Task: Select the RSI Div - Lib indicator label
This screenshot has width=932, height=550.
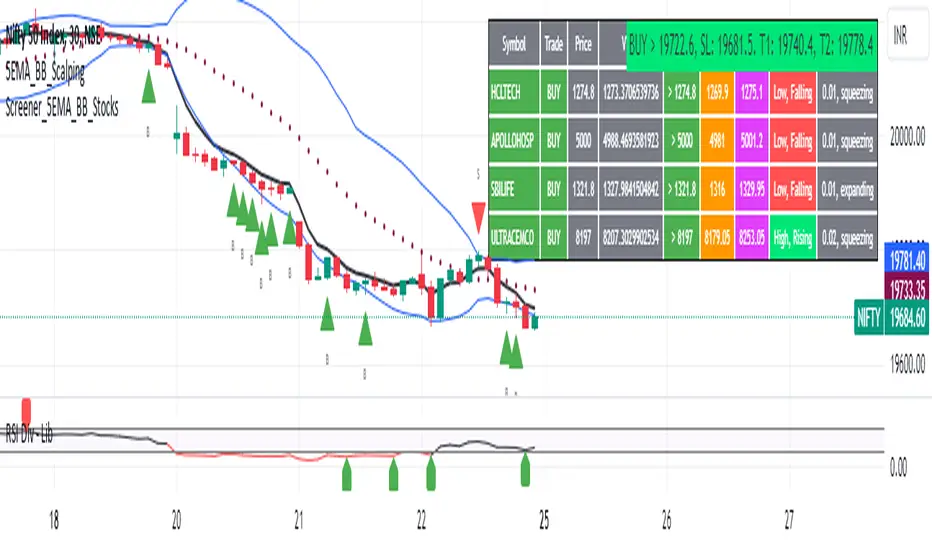Action: (29, 434)
